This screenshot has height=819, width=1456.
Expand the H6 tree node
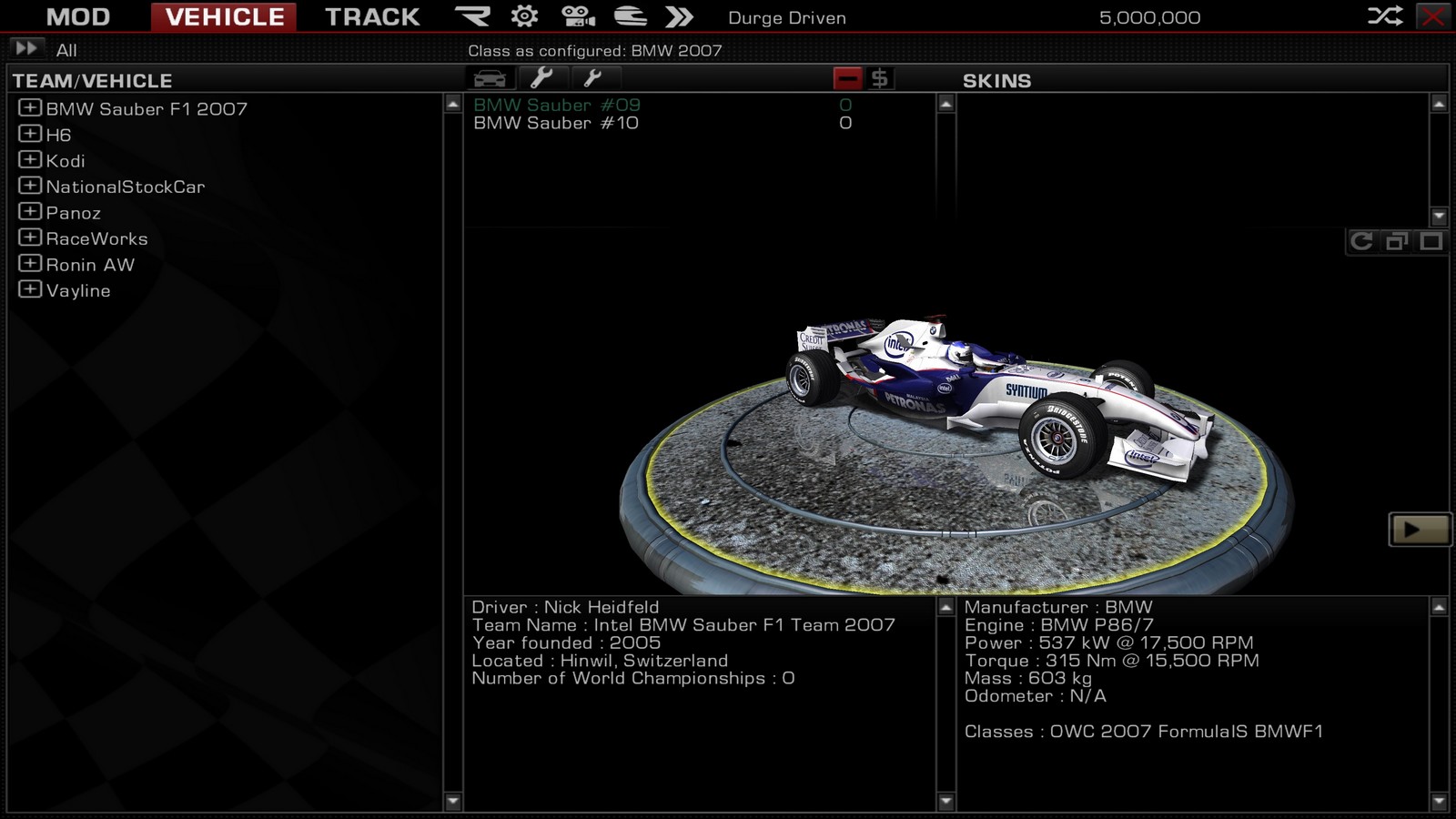30,134
